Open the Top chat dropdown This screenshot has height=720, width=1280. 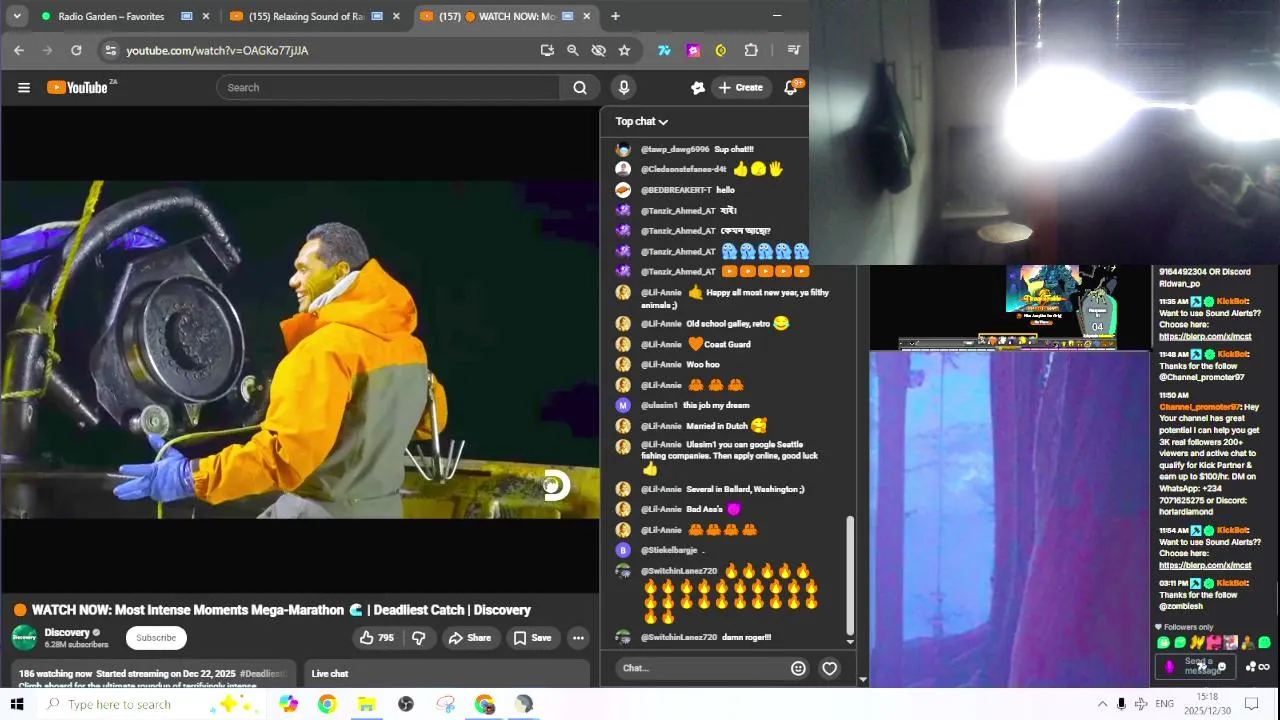pyautogui.click(x=641, y=121)
